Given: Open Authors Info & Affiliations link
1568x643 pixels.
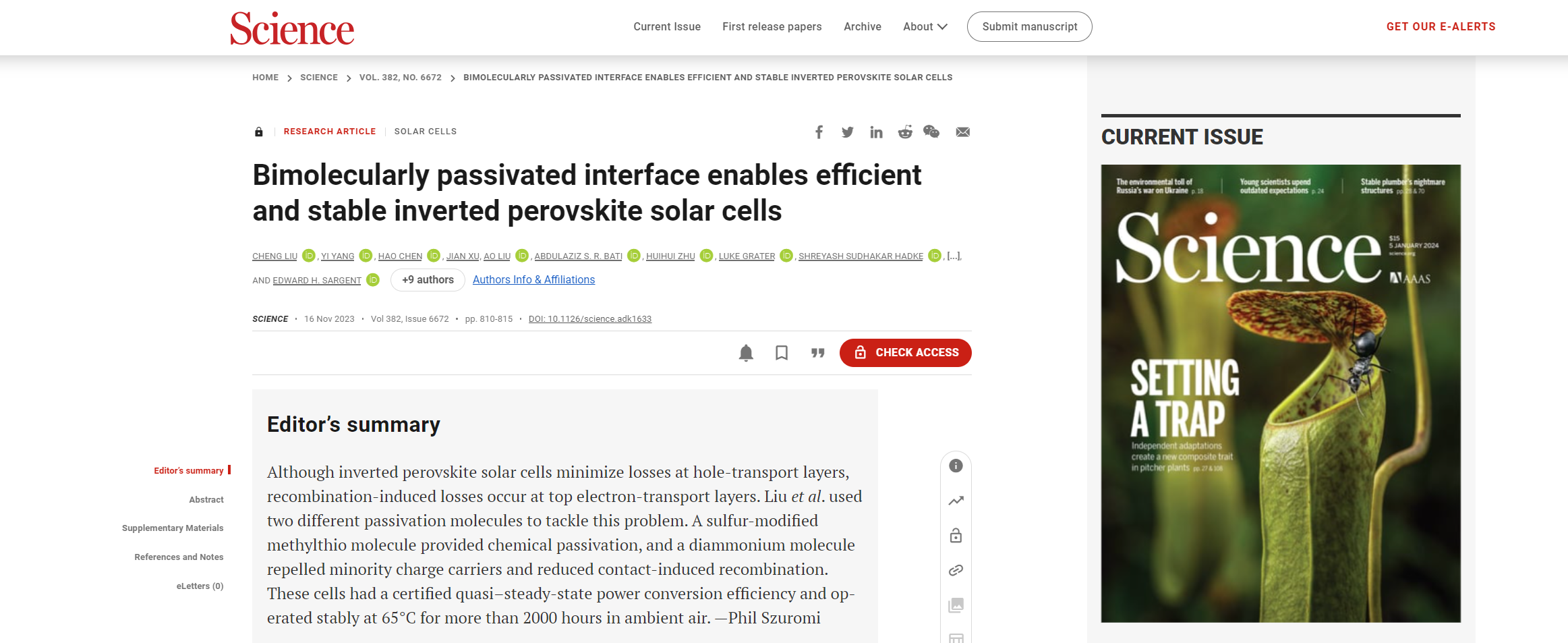Looking at the screenshot, I should pyautogui.click(x=533, y=280).
